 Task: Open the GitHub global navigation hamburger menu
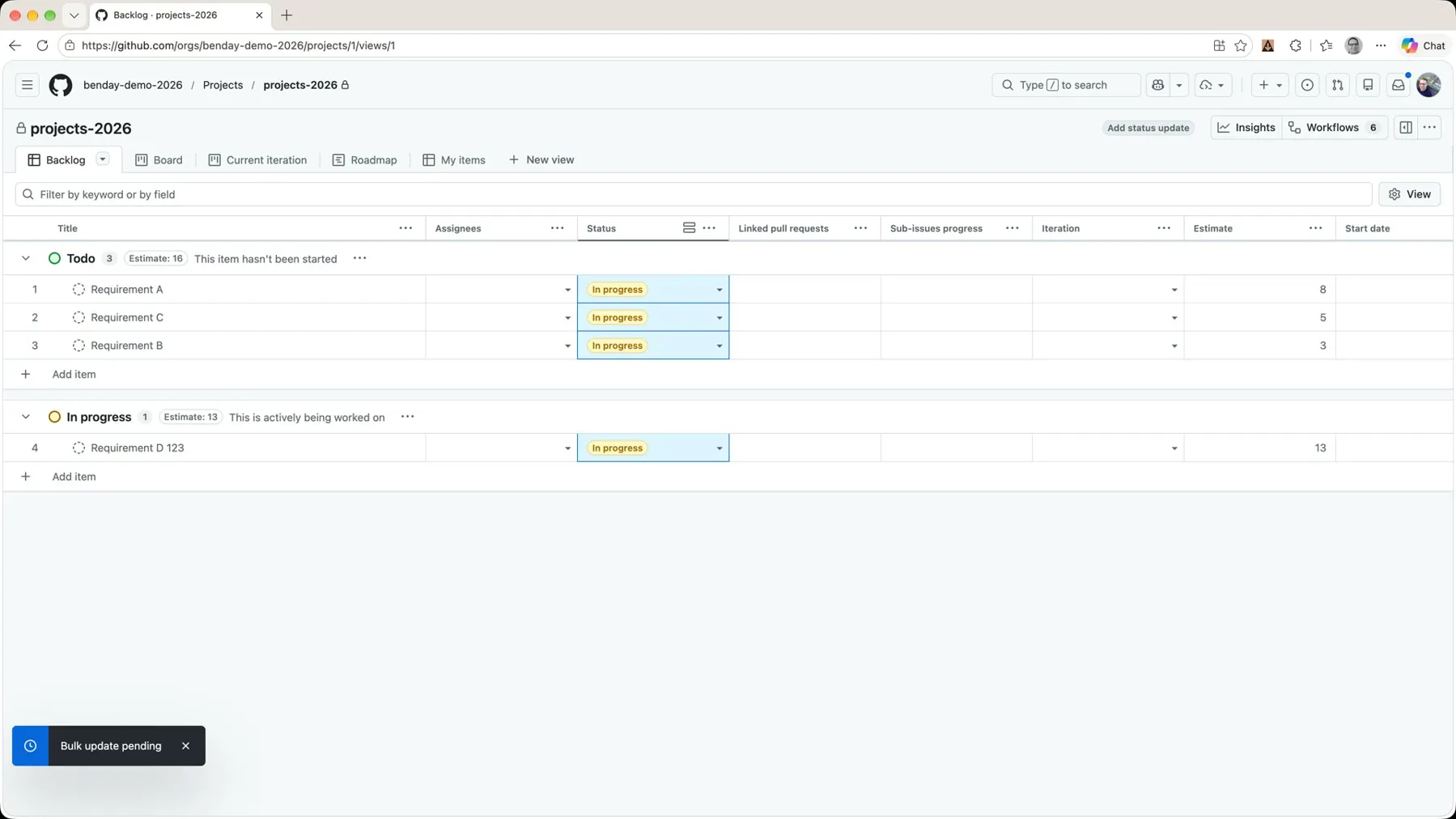click(x=27, y=85)
